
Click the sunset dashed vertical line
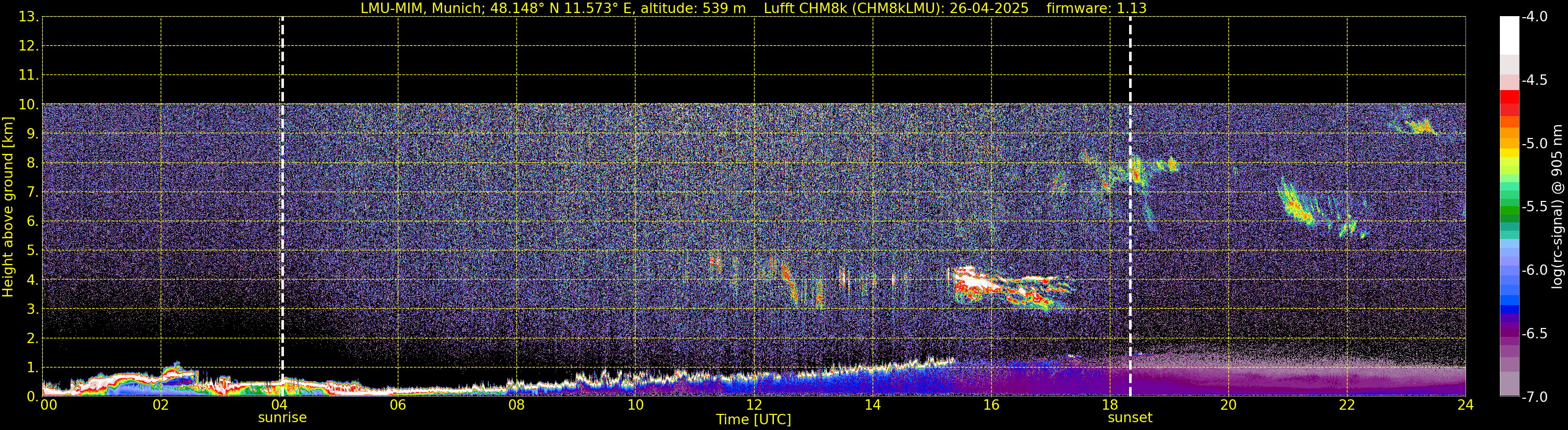coord(1130,207)
